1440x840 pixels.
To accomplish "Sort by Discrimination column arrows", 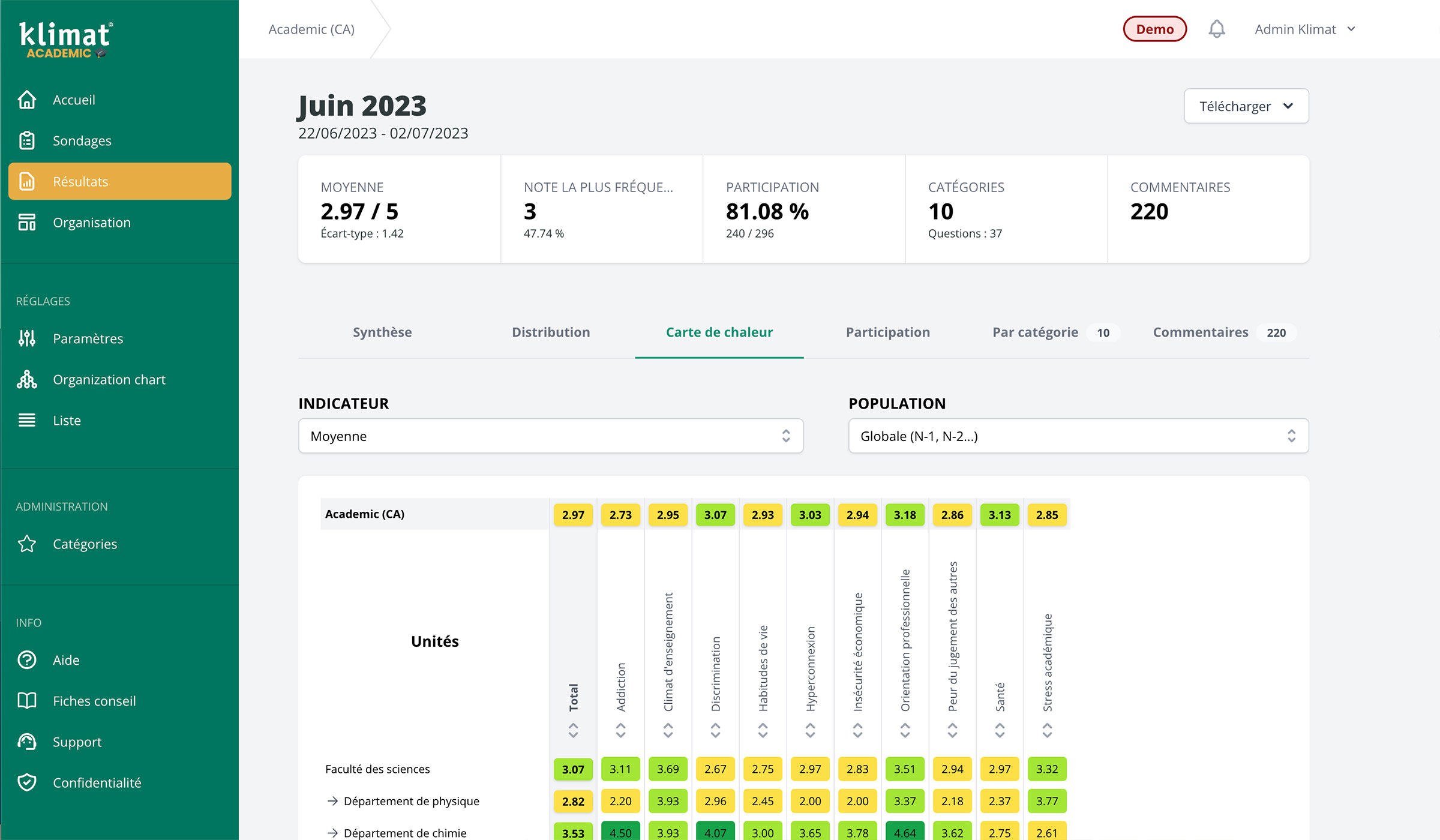I will pyautogui.click(x=716, y=730).
